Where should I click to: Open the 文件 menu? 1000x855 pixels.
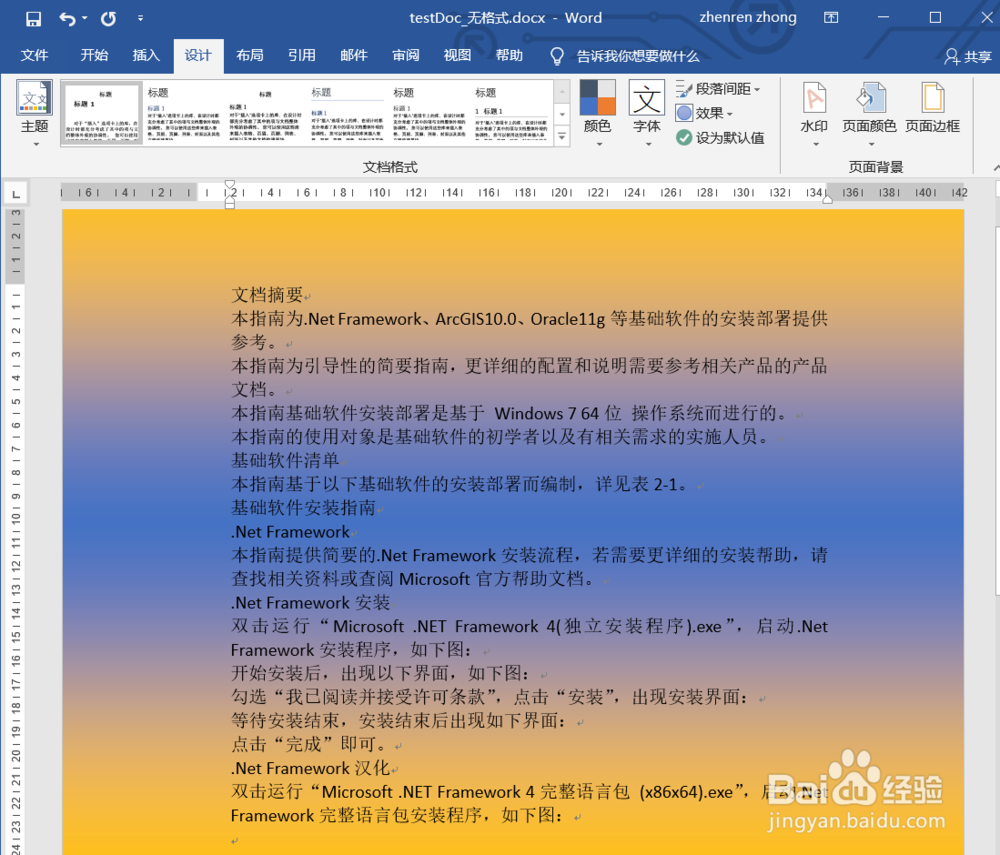[34, 55]
